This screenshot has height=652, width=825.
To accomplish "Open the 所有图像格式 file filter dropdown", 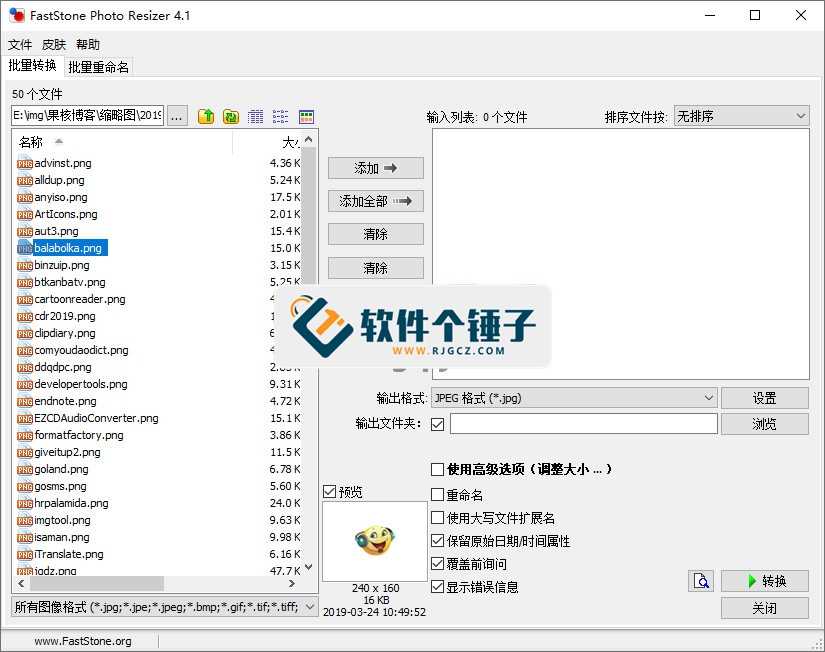I will 165,607.
